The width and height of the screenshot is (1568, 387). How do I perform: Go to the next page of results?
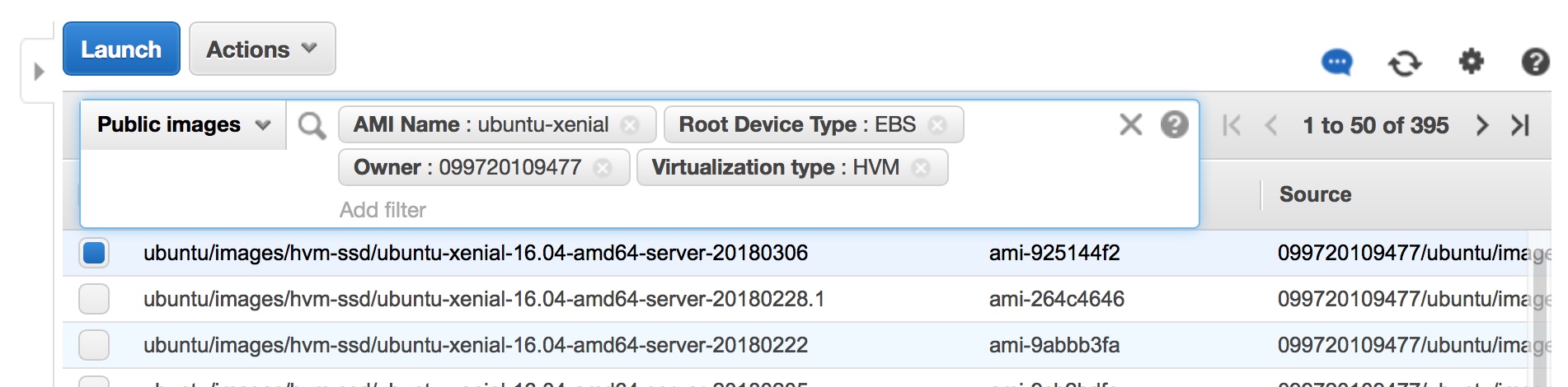(x=1482, y=125)
